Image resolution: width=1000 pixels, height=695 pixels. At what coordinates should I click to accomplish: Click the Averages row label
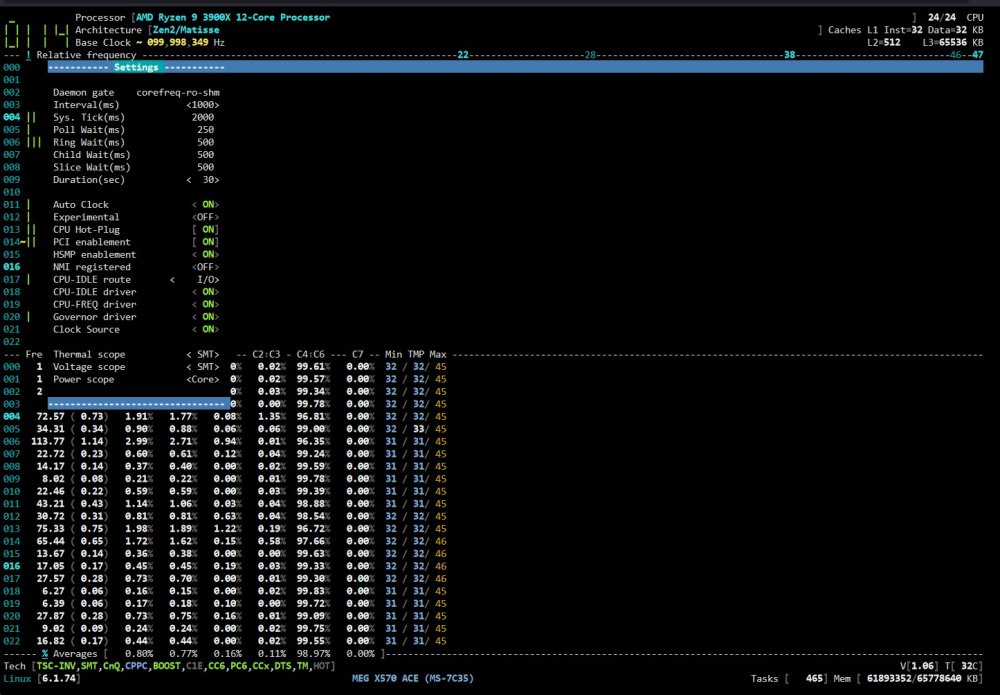[x=75, y=654]
